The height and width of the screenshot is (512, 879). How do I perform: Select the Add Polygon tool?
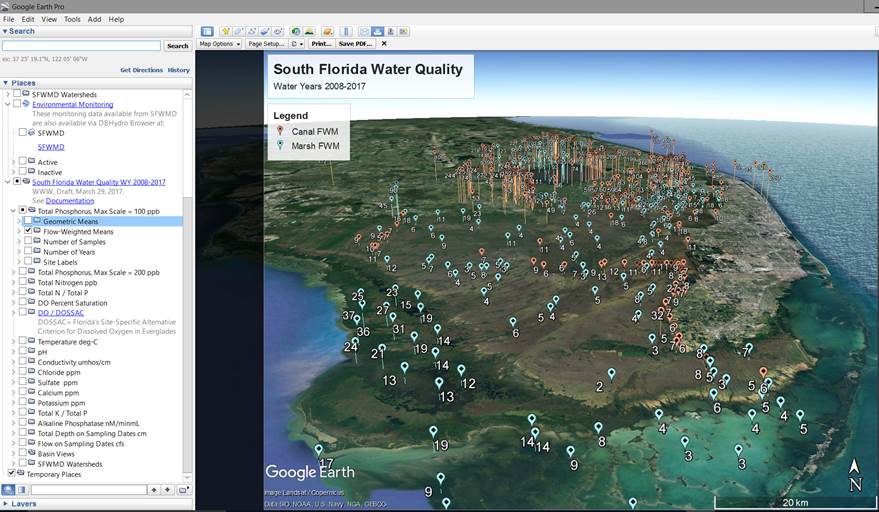239,31
